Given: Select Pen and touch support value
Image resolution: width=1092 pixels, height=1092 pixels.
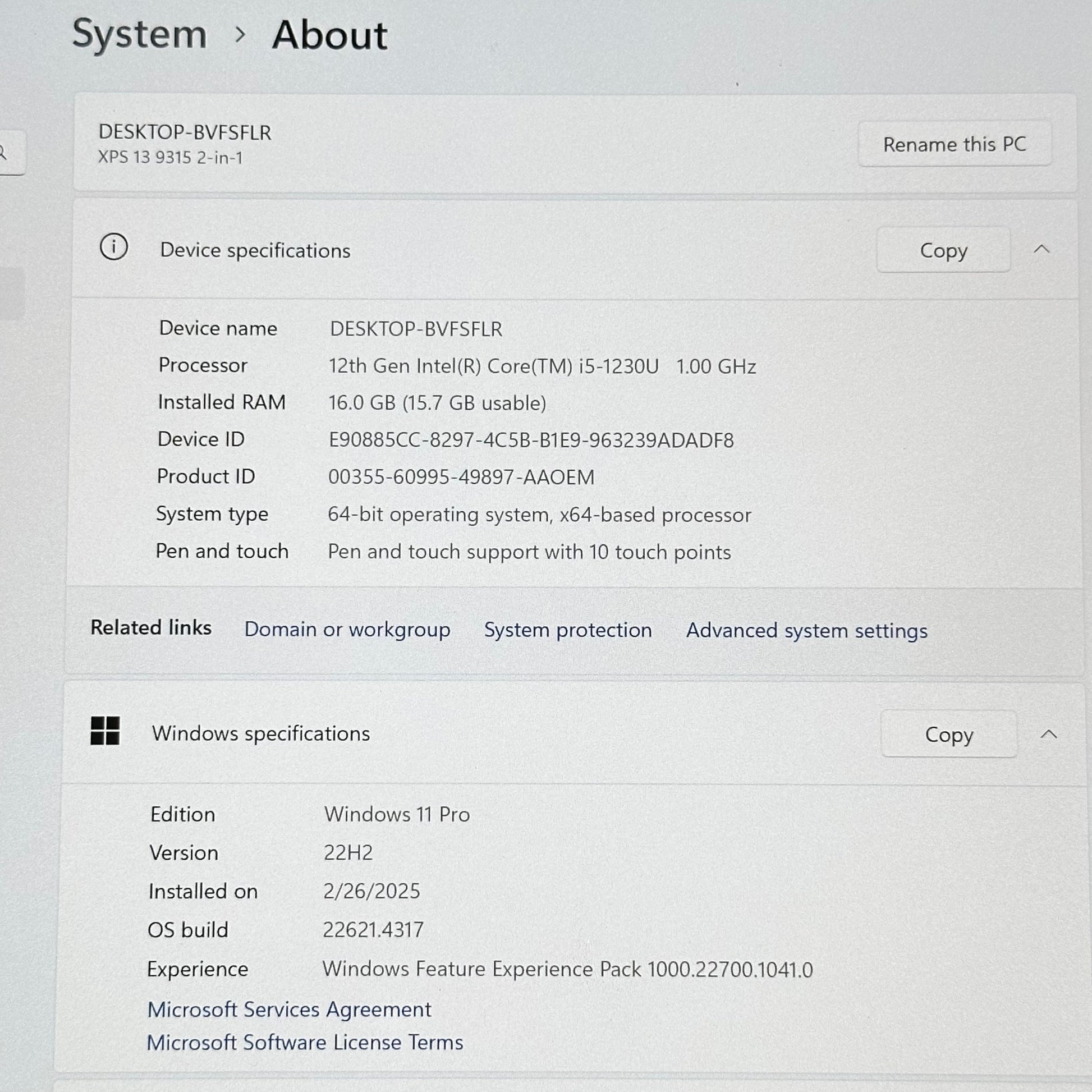Looking at the screenshot, I should click(529, 552).
